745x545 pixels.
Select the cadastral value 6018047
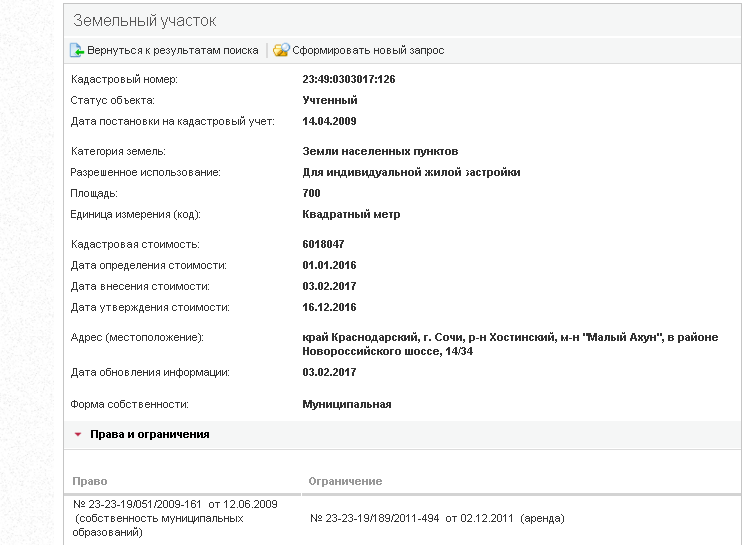(x=323, y=244)
